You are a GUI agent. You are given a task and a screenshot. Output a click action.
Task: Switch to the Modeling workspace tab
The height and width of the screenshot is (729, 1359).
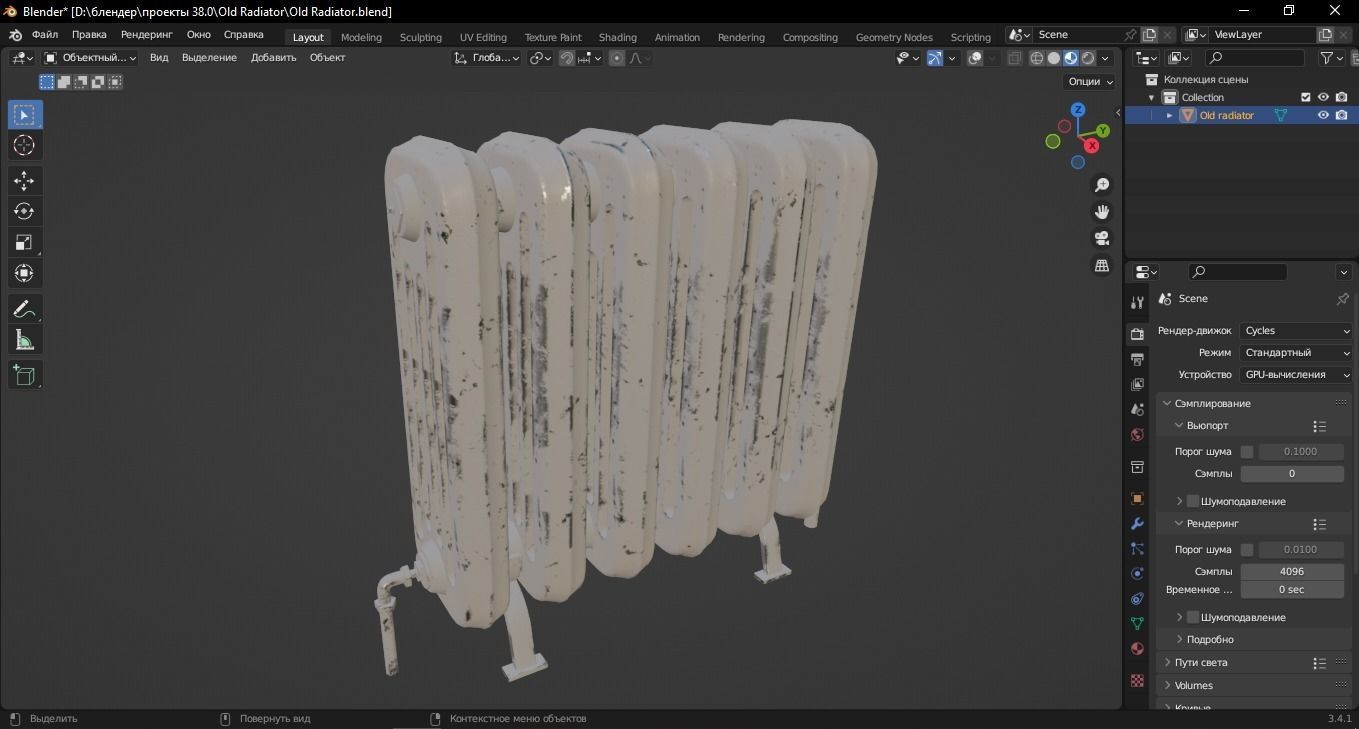coord(361,37)
